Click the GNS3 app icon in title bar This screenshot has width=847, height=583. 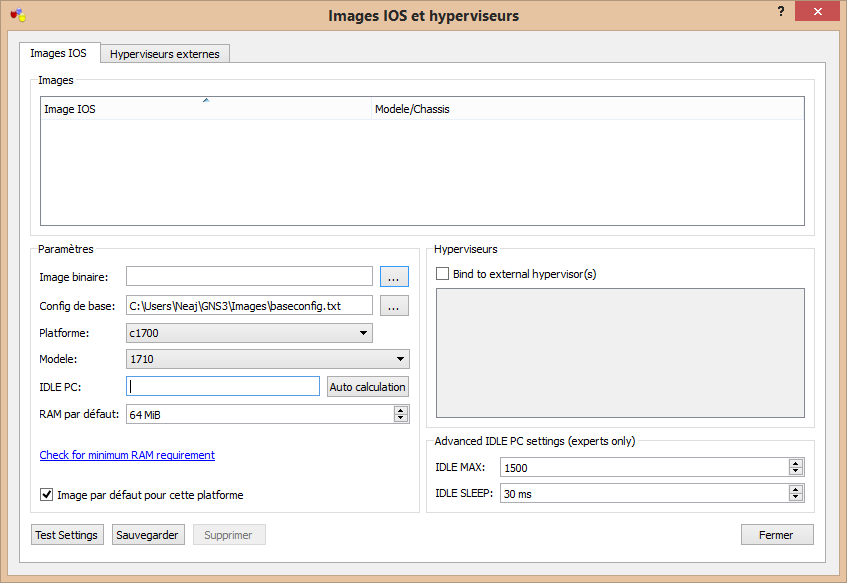coord(16,15)
